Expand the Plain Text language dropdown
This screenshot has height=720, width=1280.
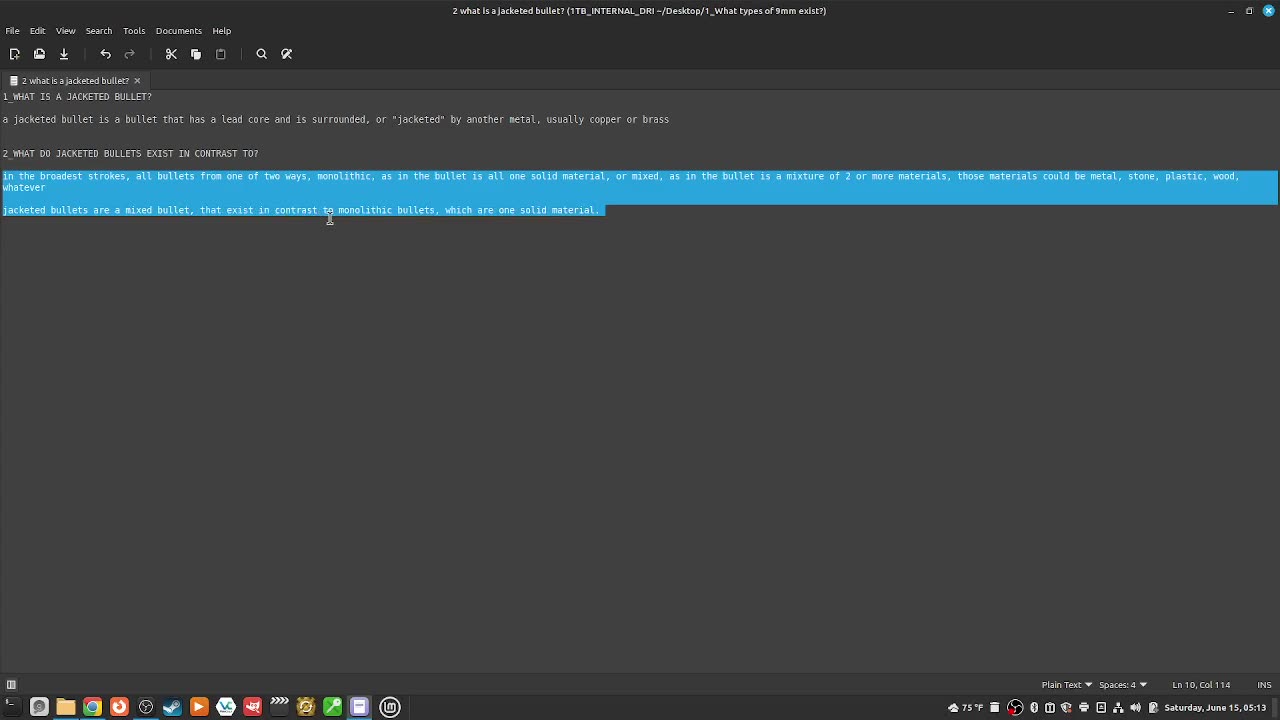1066,685
